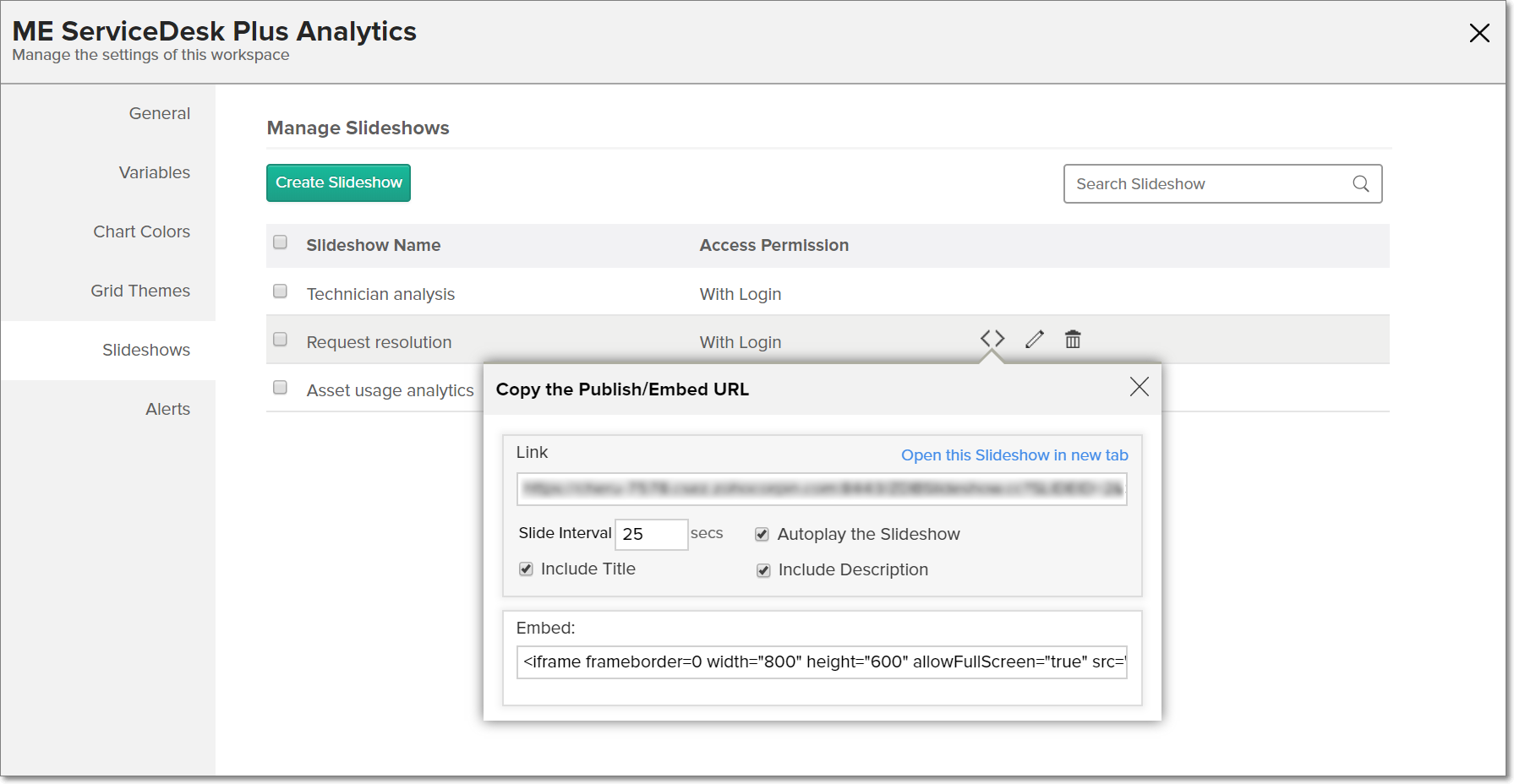Click the trash delete icon for Request resolution
1514x784 pixels.
pyautogui.click(x=1073, y=340)
